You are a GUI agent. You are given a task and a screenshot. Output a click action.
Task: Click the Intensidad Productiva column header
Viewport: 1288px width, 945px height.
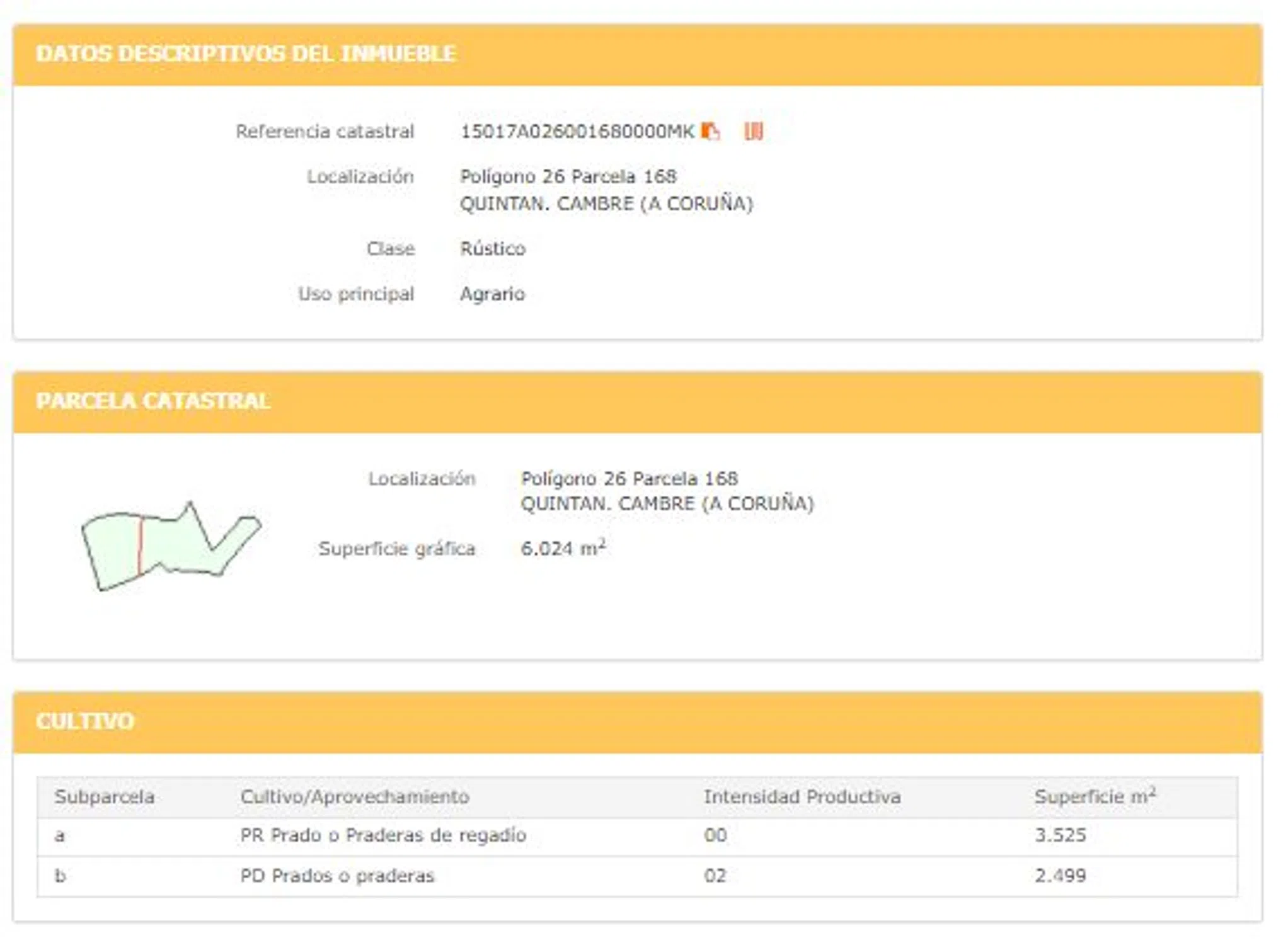pos(802,797)
